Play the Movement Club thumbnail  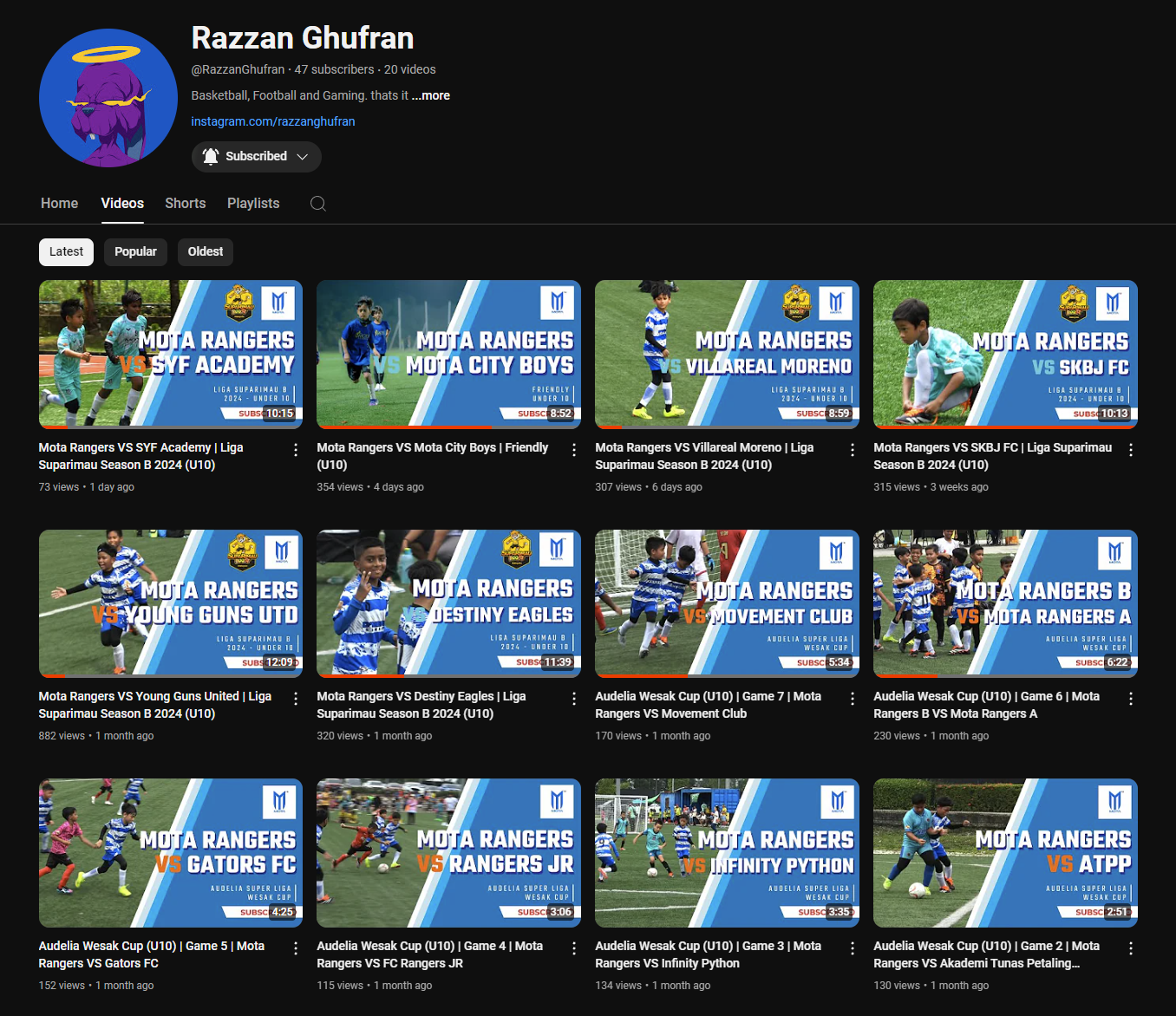(x=727, y=603)
